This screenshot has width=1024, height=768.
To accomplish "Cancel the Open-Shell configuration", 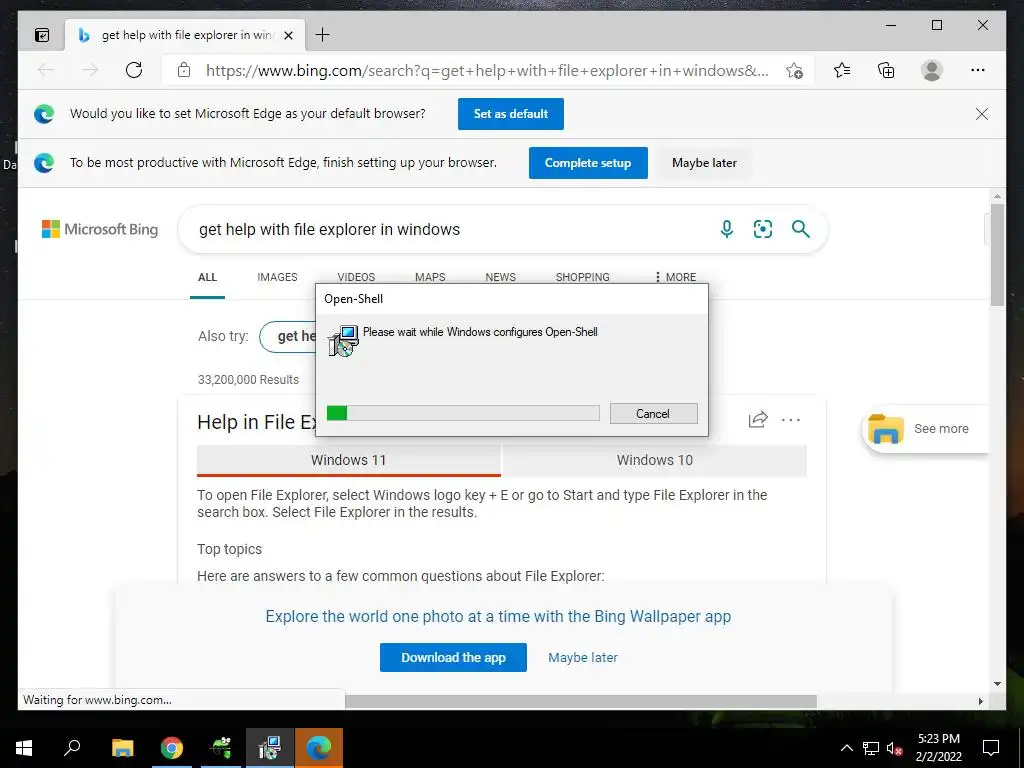I will (653, 413).
